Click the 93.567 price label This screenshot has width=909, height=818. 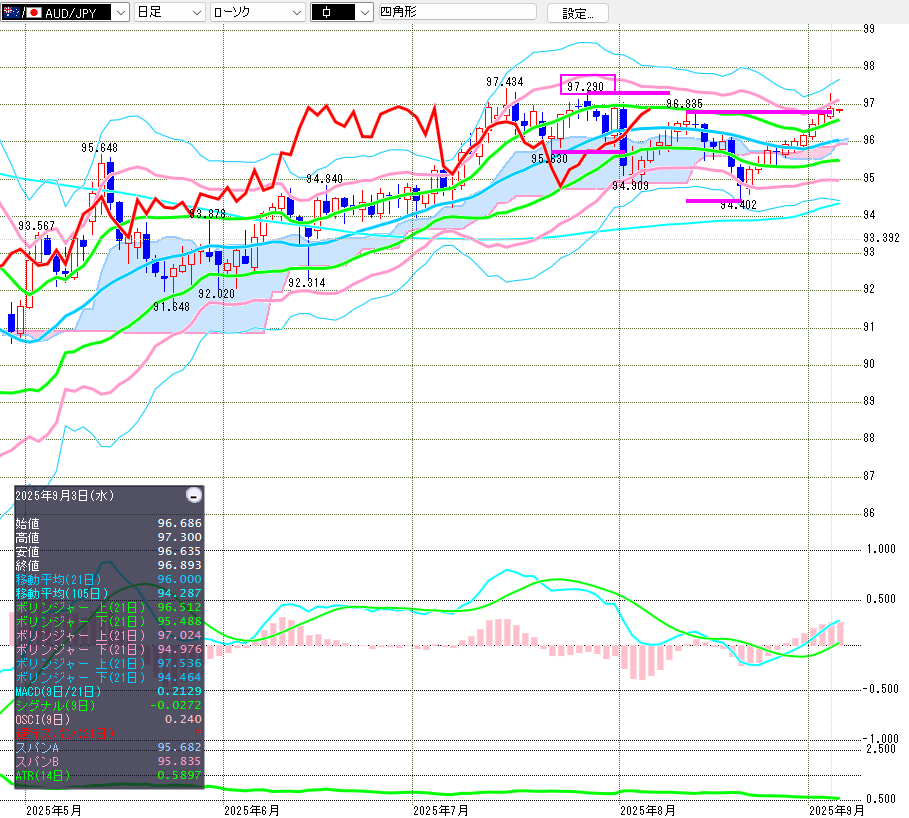37,226
